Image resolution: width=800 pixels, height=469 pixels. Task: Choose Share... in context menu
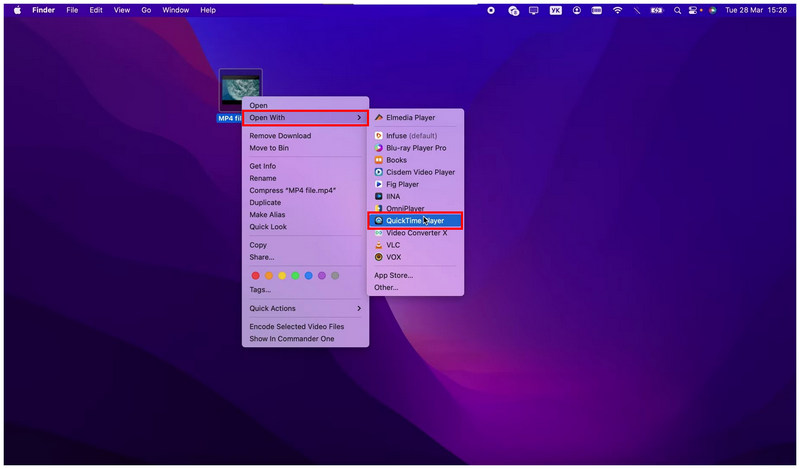[x=305, y=257]
